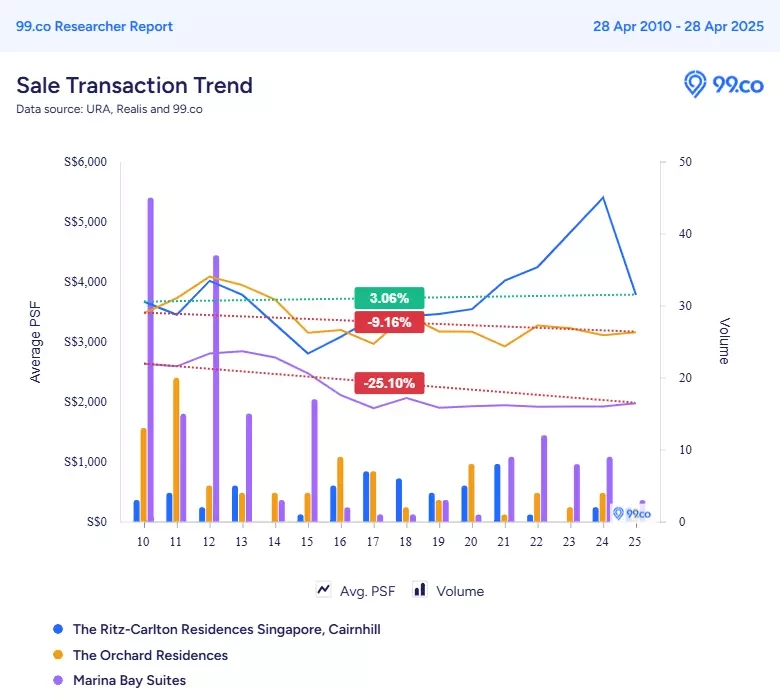Click the small 99.co watermark in chart
The width and height of the screenshot is (780, 700).
pos(632,513)
